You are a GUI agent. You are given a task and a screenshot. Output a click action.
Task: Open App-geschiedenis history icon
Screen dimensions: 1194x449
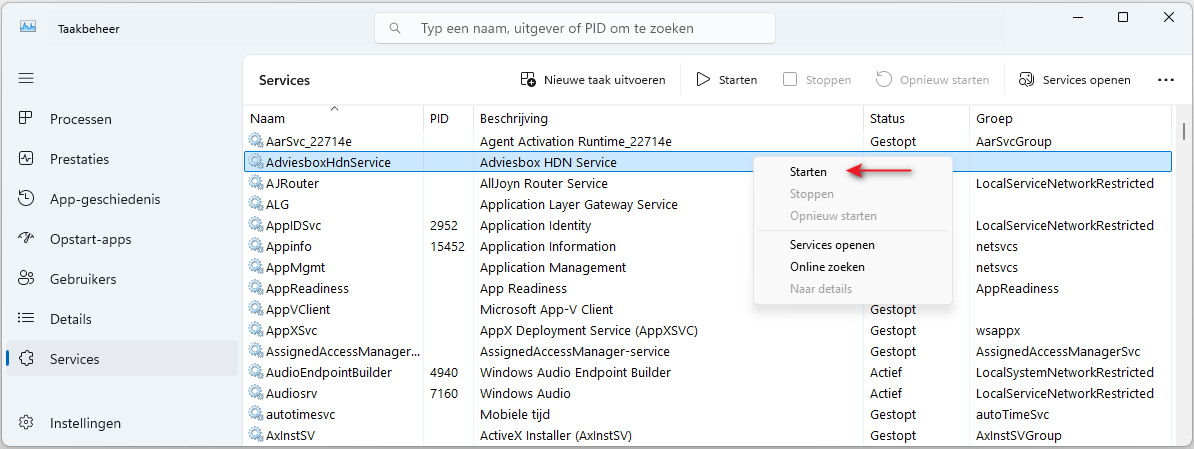27,199
